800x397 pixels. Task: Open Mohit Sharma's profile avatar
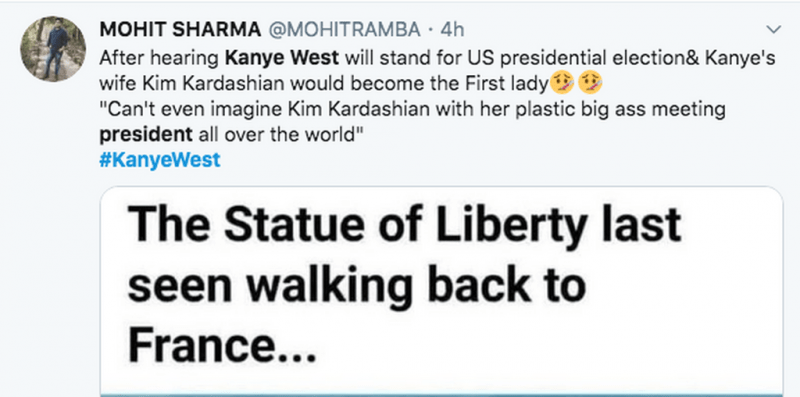tap(53, 49)
